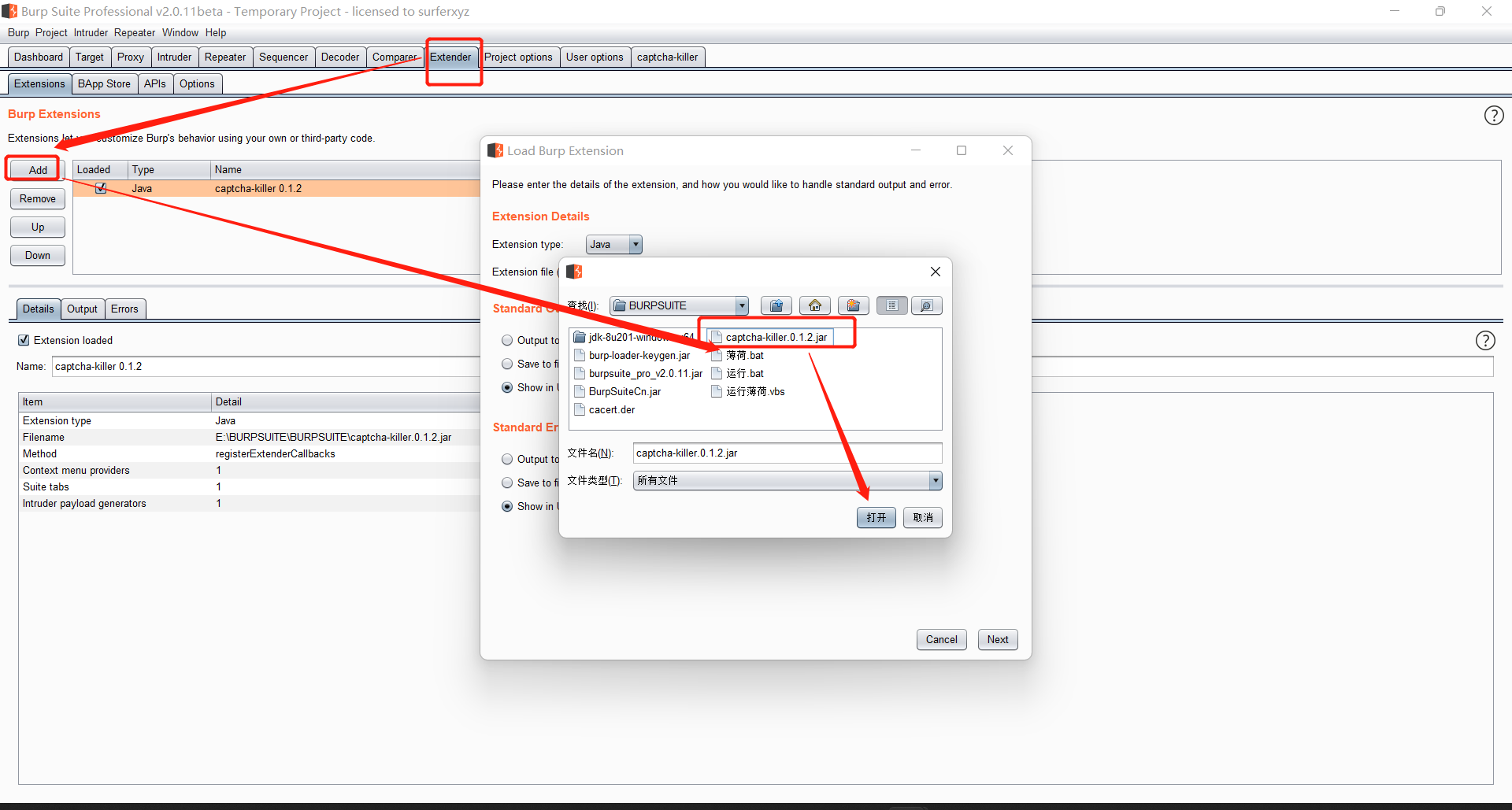Jump to home directory in file chooser
Viewport: 1512px width, 810px height.
(x=815, y=305)
